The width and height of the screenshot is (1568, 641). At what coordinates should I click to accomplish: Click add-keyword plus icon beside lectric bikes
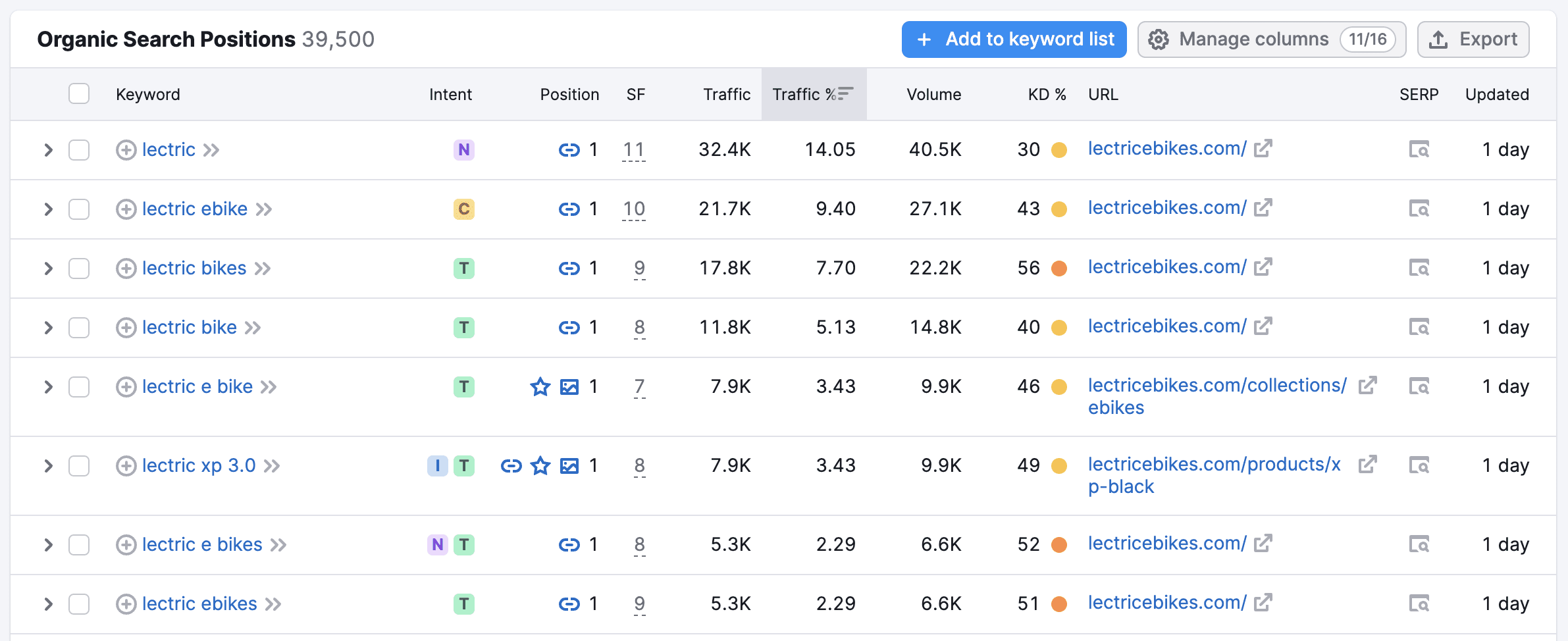[x=126, y=269]
